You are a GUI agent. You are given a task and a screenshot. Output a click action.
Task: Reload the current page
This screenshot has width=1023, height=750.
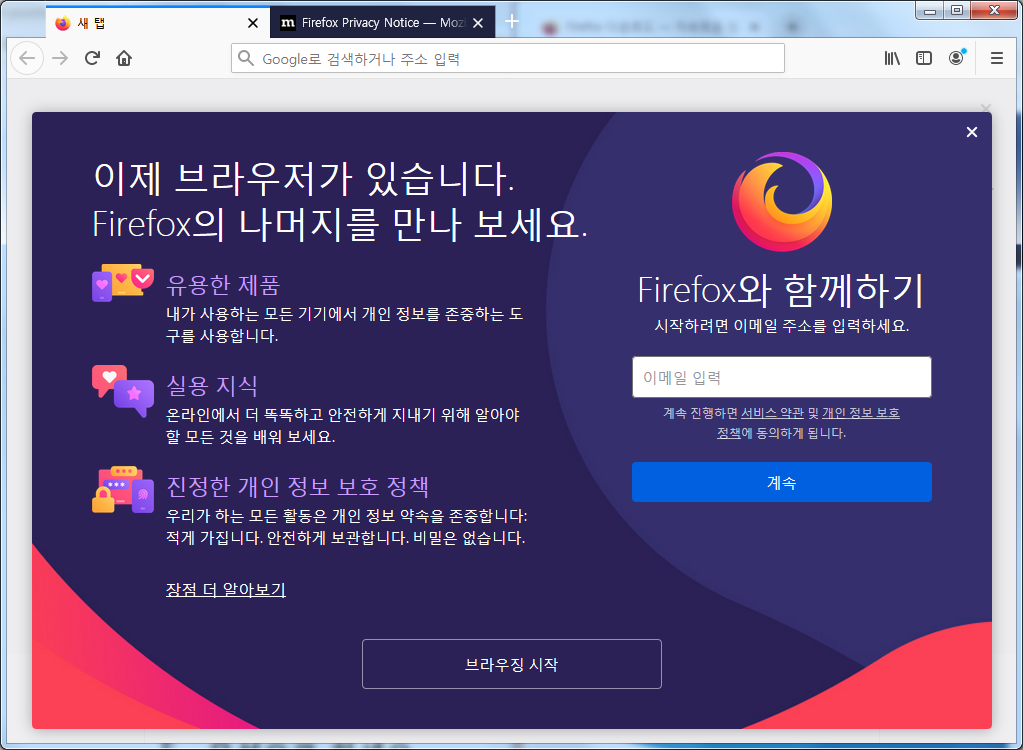pos(92,59)
